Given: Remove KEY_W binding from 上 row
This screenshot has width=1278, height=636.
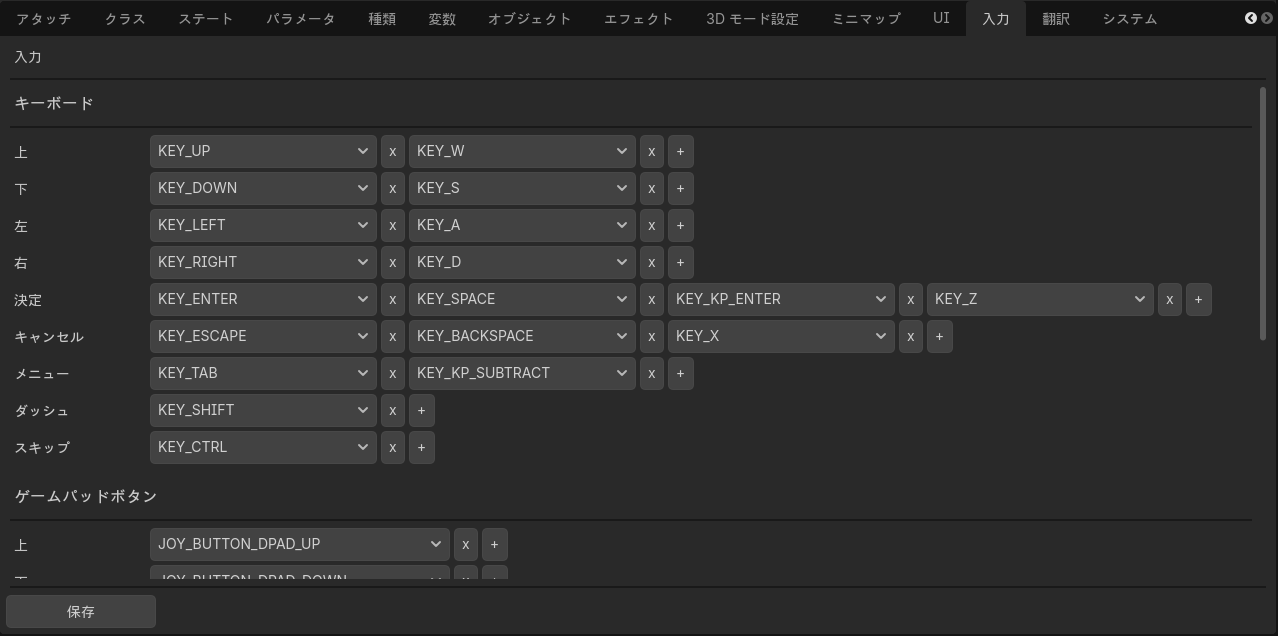Looking at the screenshot, I should (x=652, y=151).
